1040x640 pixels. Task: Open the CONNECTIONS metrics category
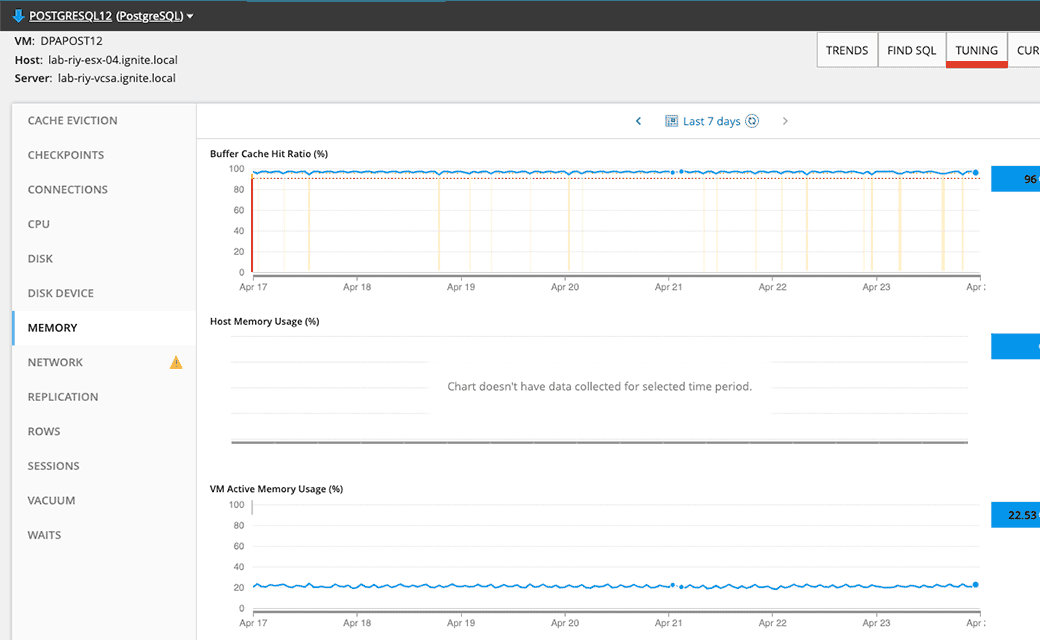tap(68, 189)
